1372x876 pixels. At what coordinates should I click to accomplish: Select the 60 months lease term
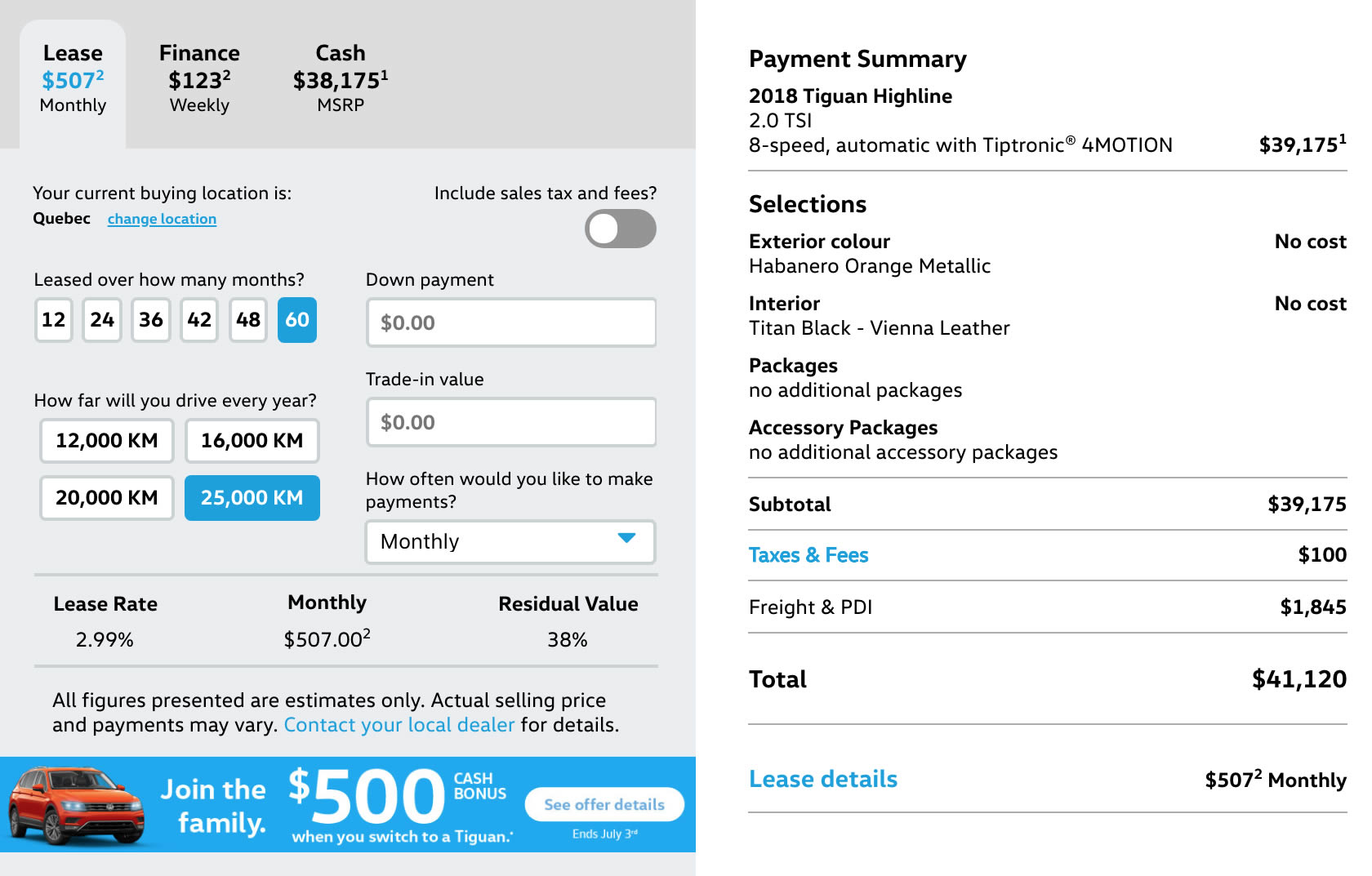pyautogui.click(x=297, y=320)
